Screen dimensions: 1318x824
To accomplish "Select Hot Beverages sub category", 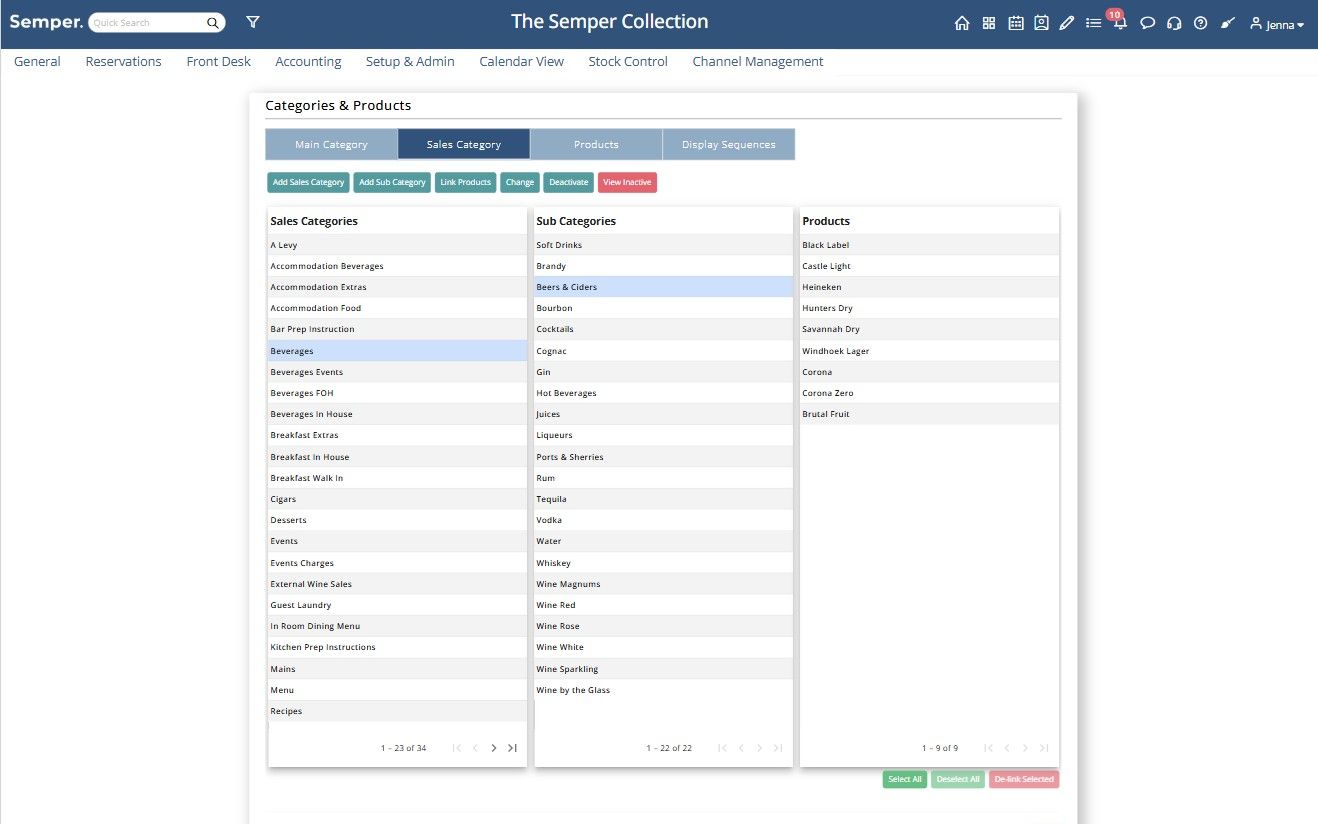I will (664, 393).
